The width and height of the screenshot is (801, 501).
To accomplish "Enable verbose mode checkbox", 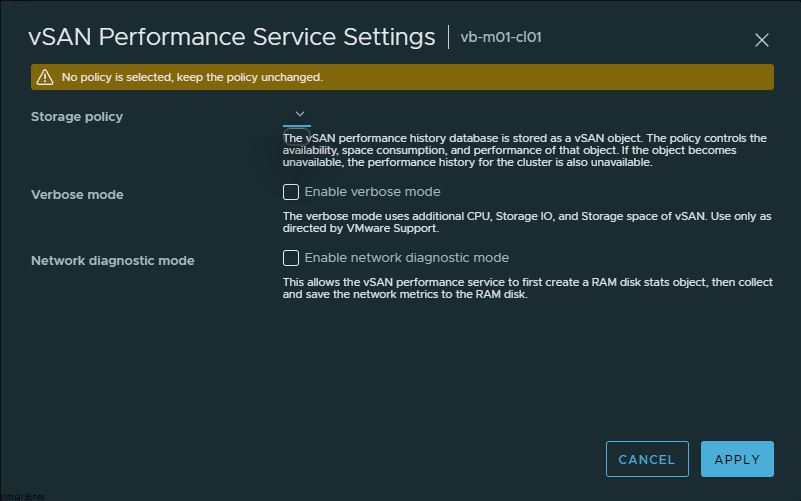I will (x=291, y=192).
